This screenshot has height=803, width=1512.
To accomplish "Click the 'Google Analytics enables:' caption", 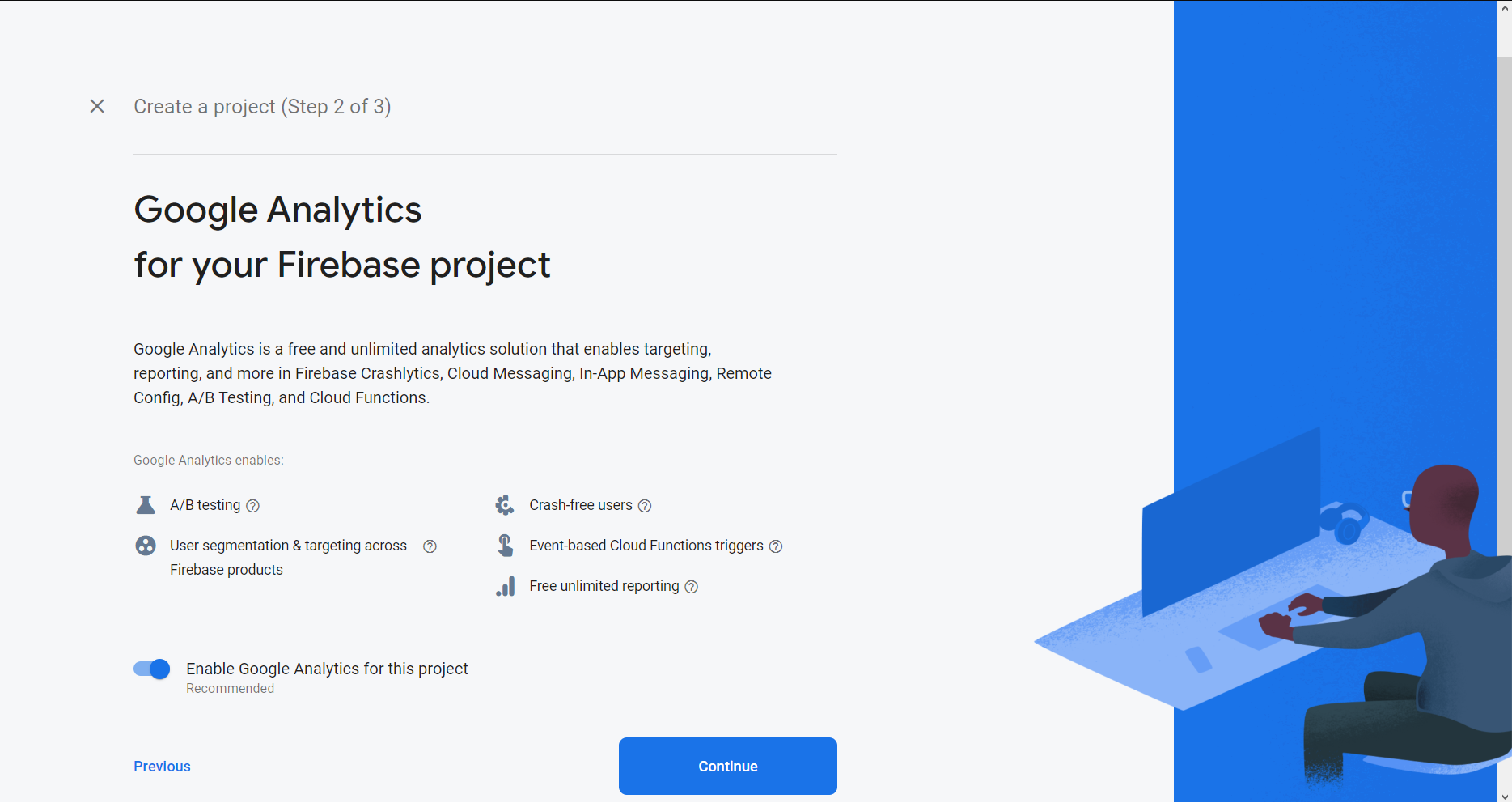I will 209,461.
